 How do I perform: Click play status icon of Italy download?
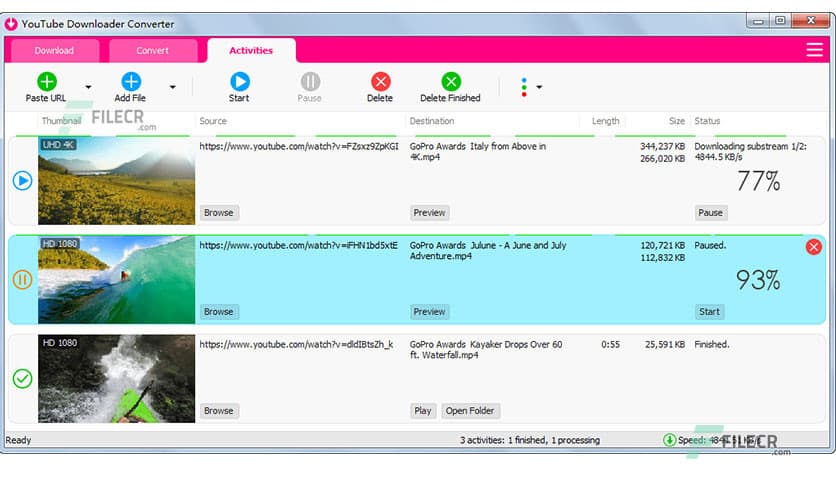(x=22, y=181)
